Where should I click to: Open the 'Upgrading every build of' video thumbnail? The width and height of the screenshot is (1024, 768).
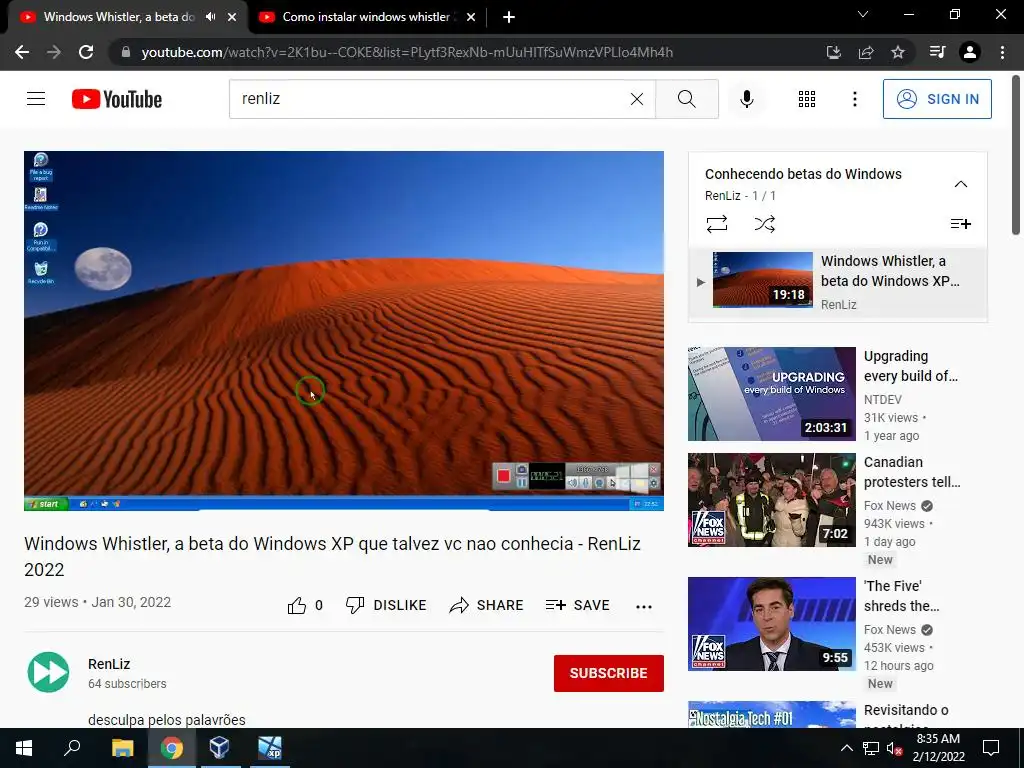tap(771, 394)
